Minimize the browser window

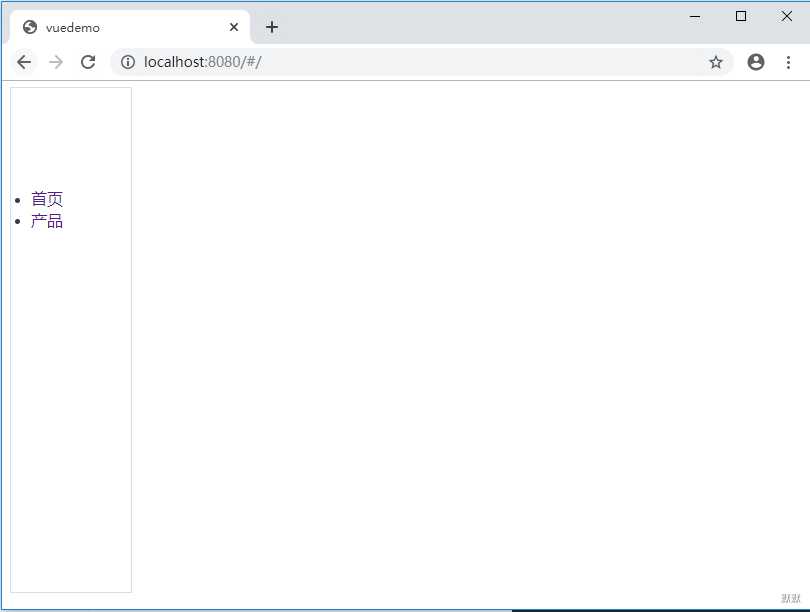click(x=695, y=17)
